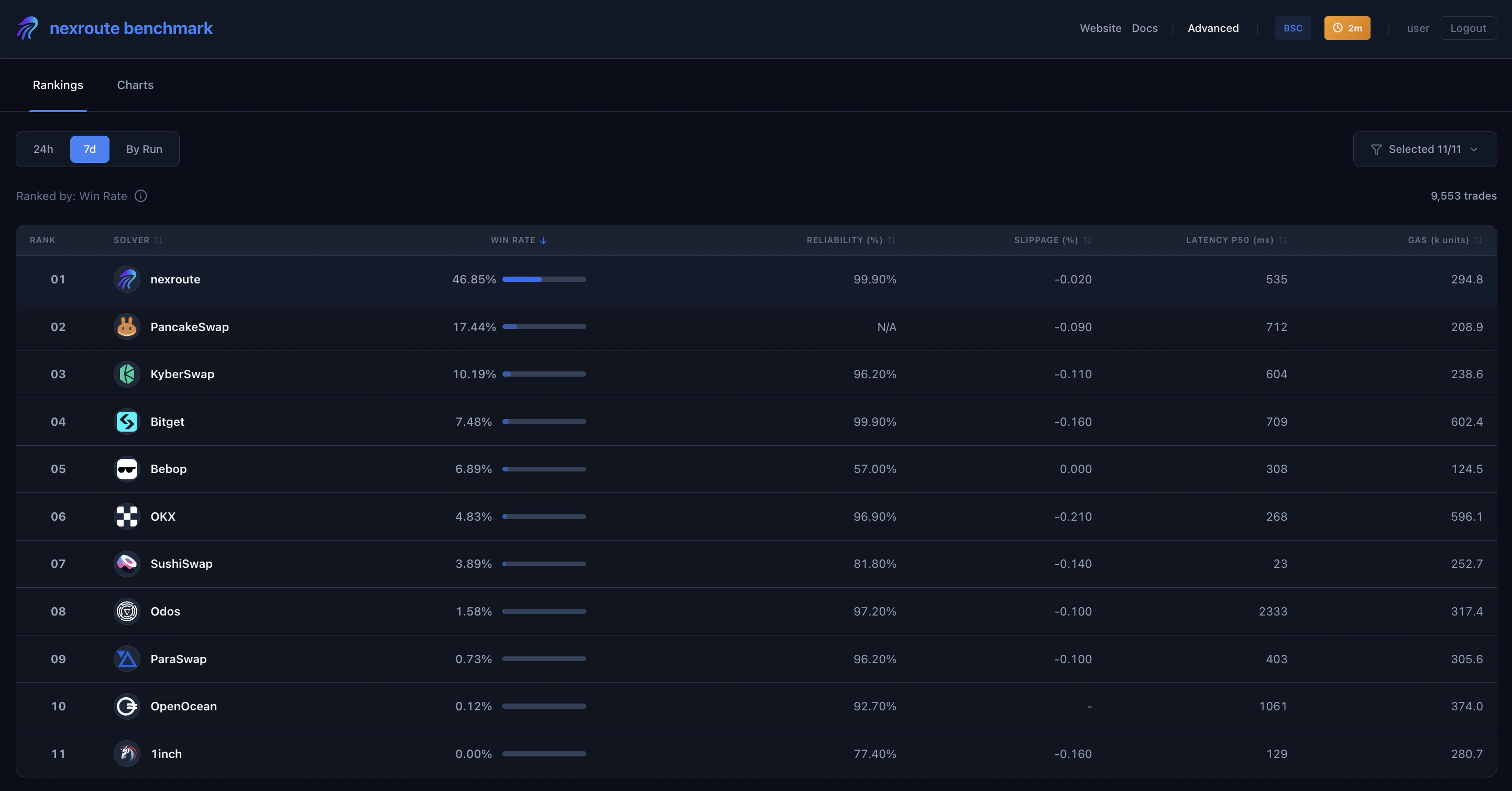This screenshot has width=1512, height=791.
Task: Click the PancakeSwap solver name
Action: 190,327
